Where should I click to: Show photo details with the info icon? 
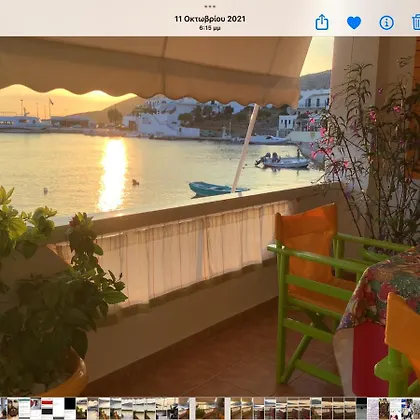[387, 23]
